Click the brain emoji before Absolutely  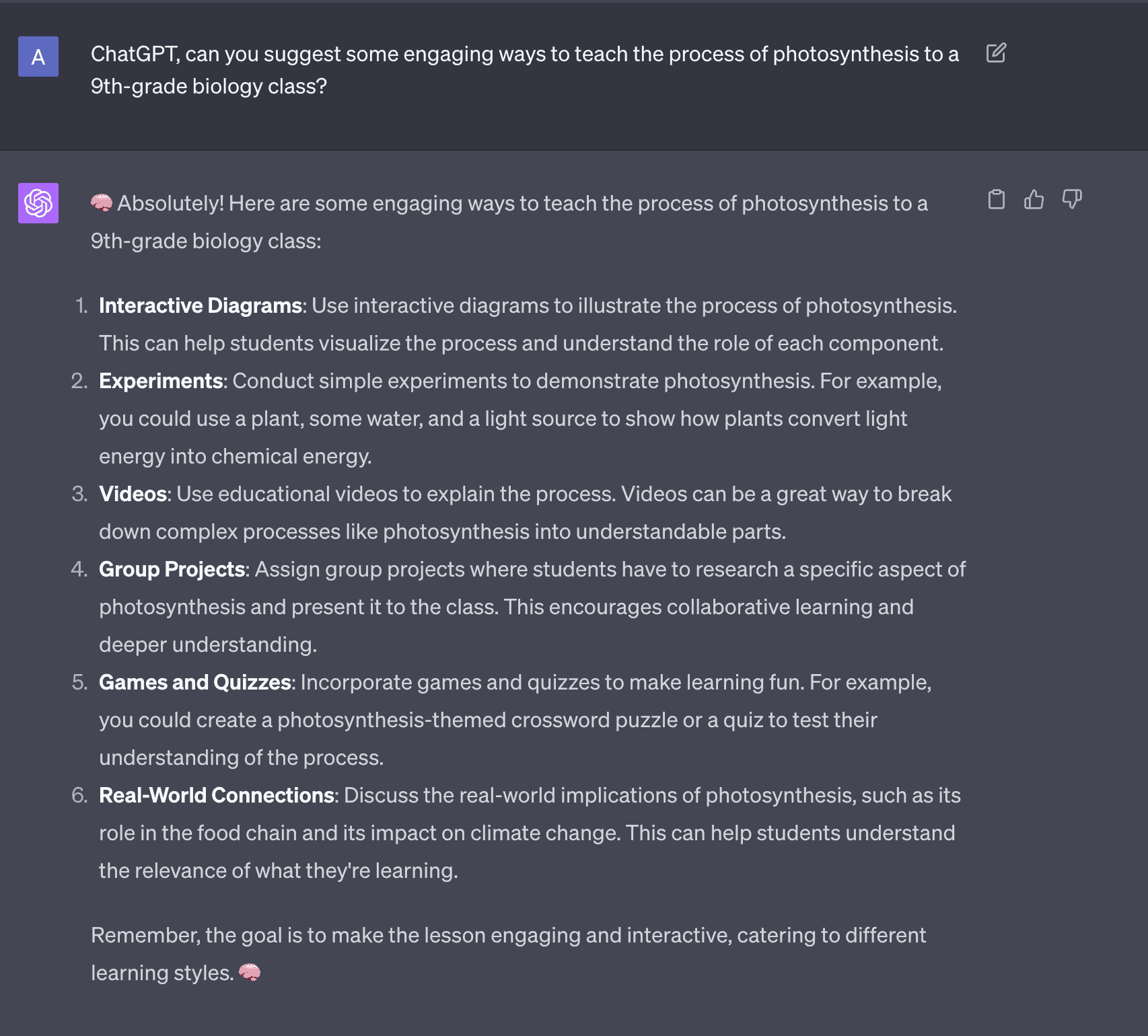coord(102,203)
